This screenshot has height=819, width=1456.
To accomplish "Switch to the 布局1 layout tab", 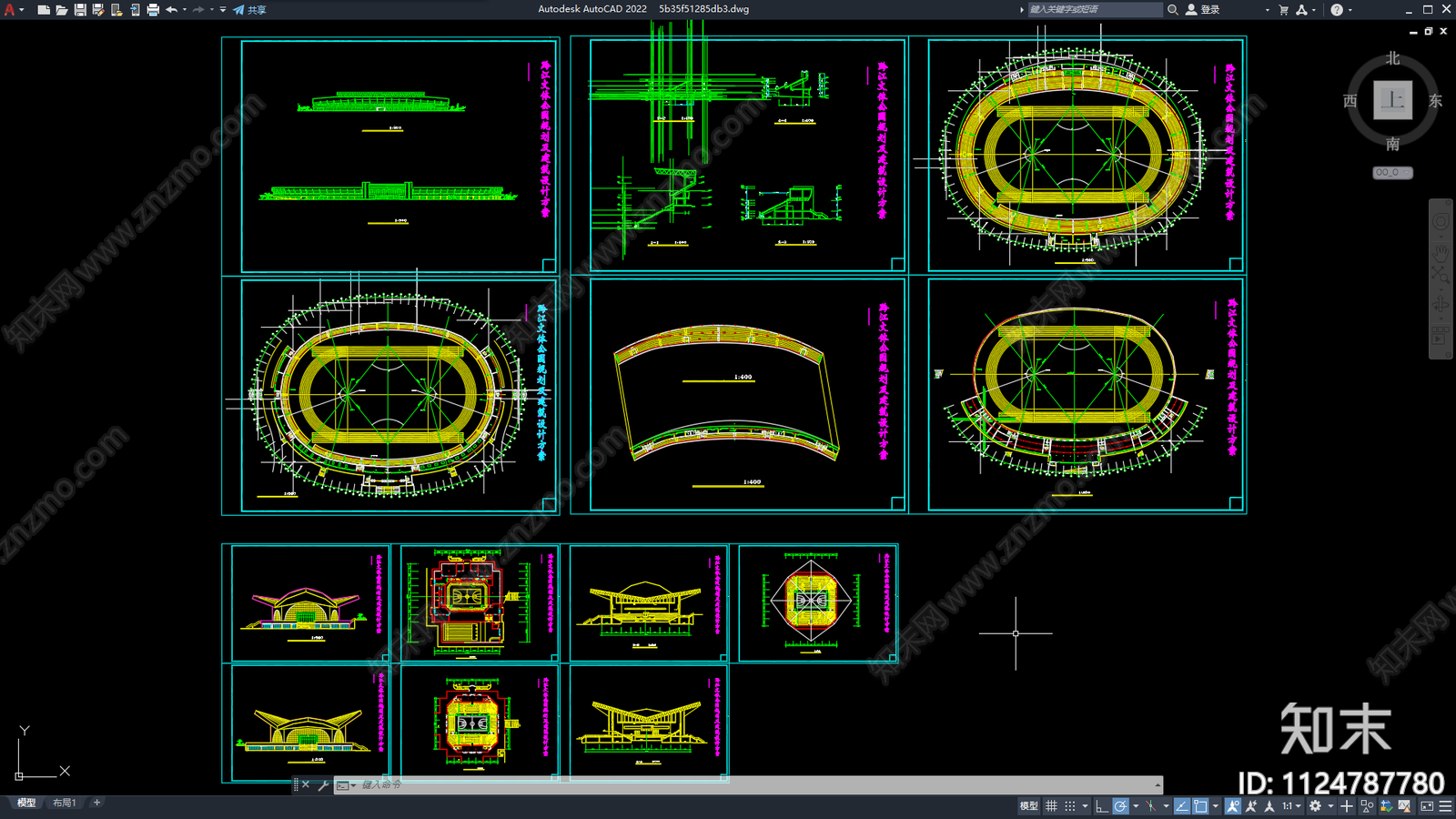I will pyautogui.click(x=64, y=803).
